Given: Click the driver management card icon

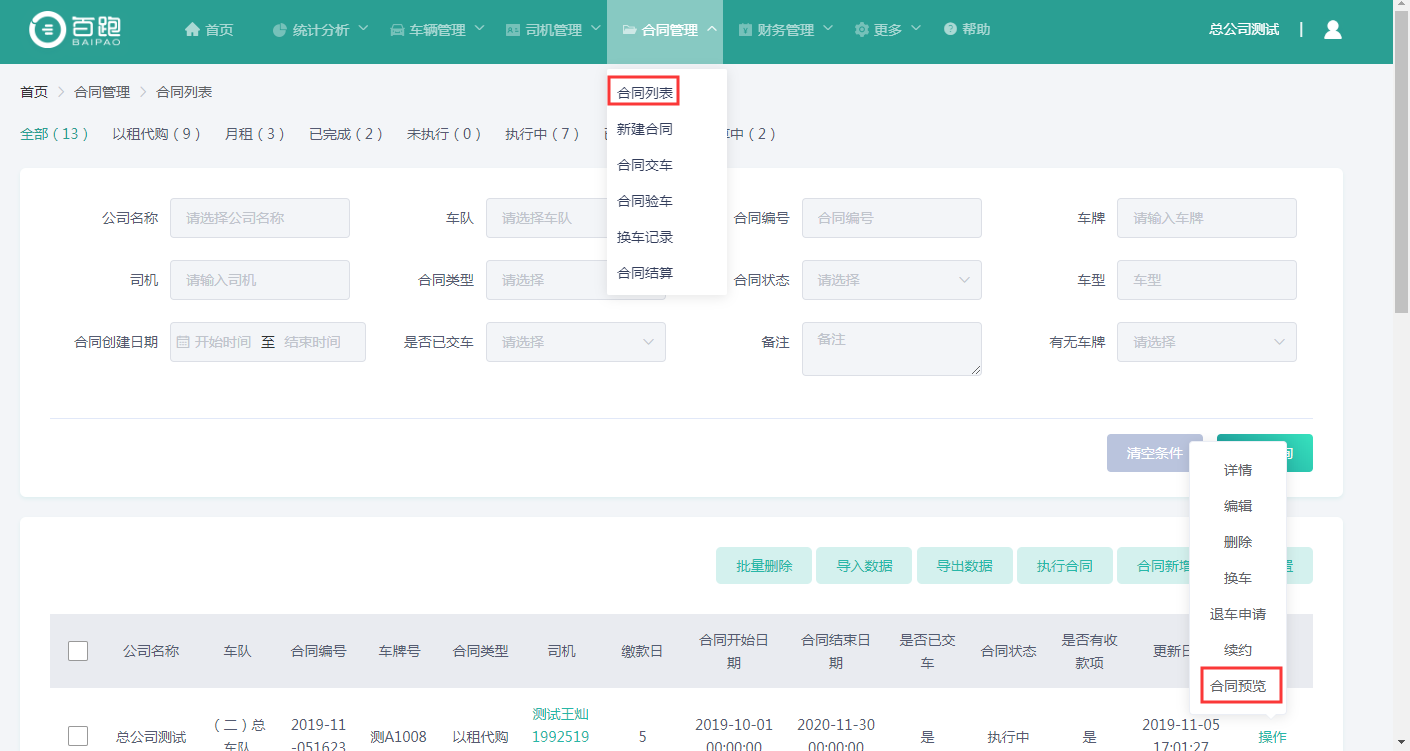Looking at the screenshot, I should 513,30.
